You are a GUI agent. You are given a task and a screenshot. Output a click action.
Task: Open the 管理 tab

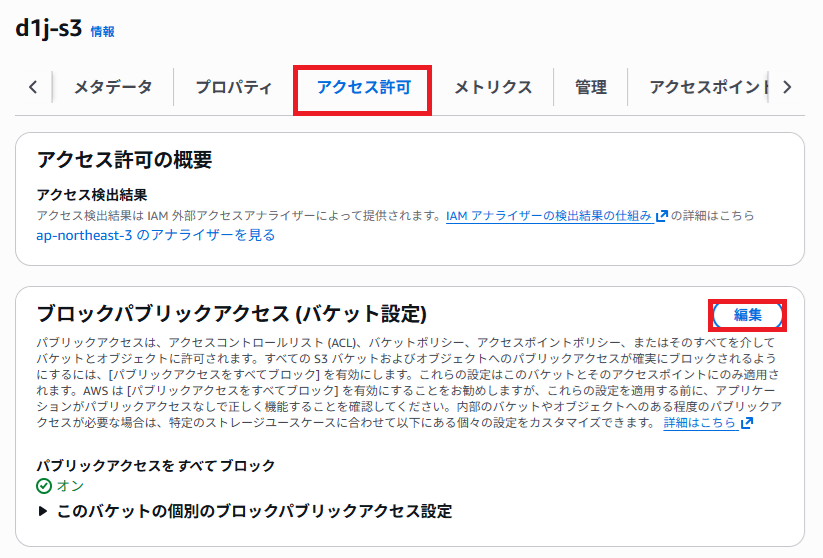pyautogui.click(x=590, y=87)
